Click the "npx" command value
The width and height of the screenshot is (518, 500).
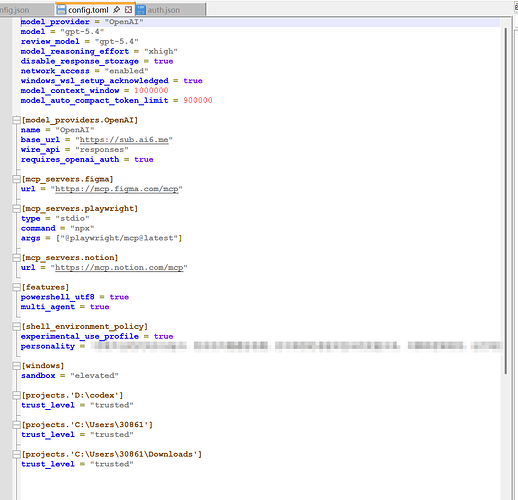(x=82, y=228)
